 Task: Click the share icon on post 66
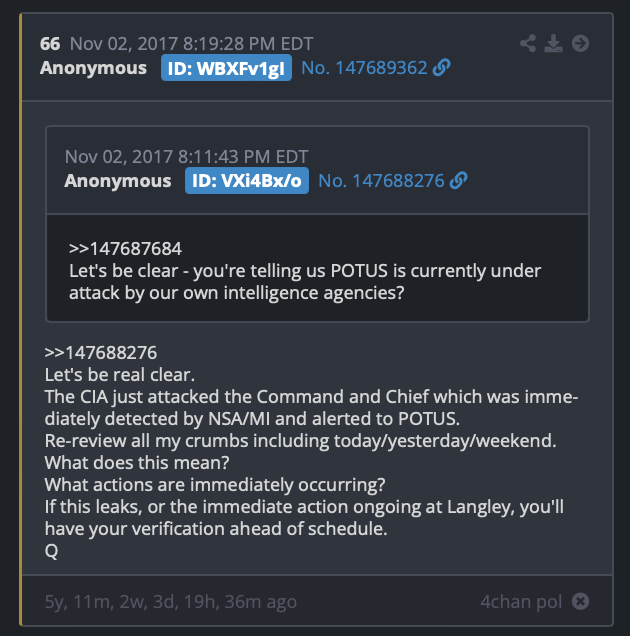[x=528, y=43]
